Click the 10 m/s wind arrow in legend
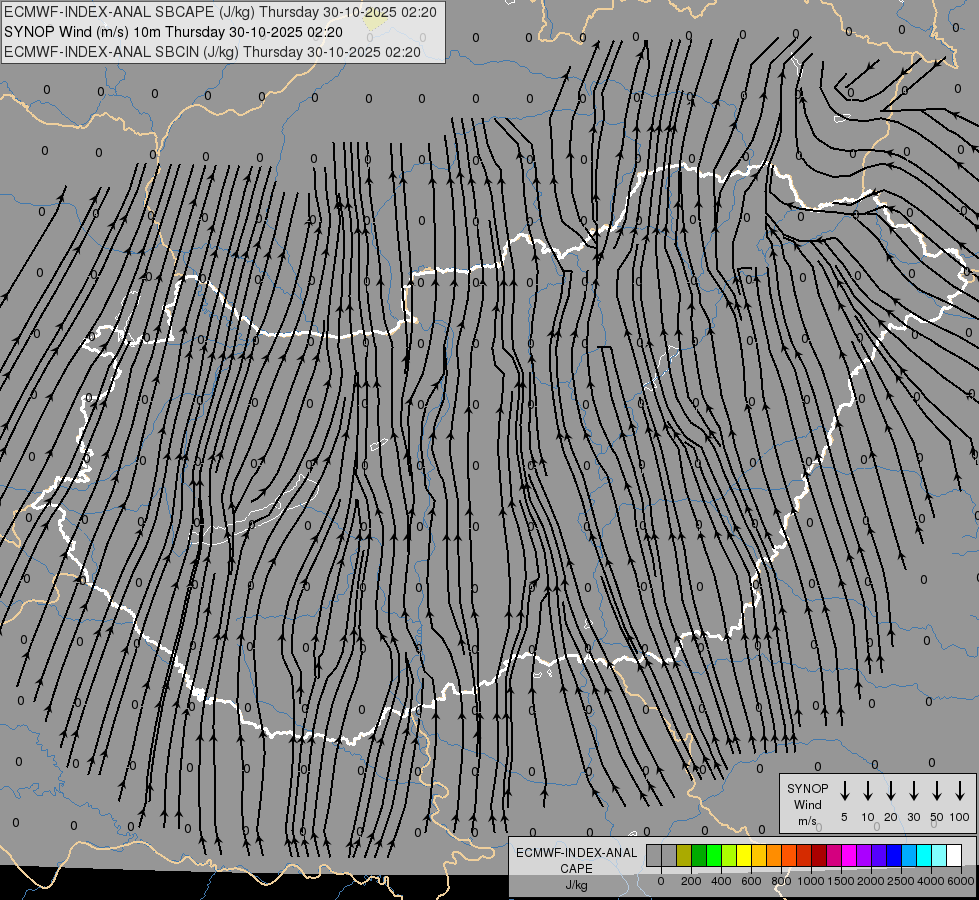 pos(867,791)
